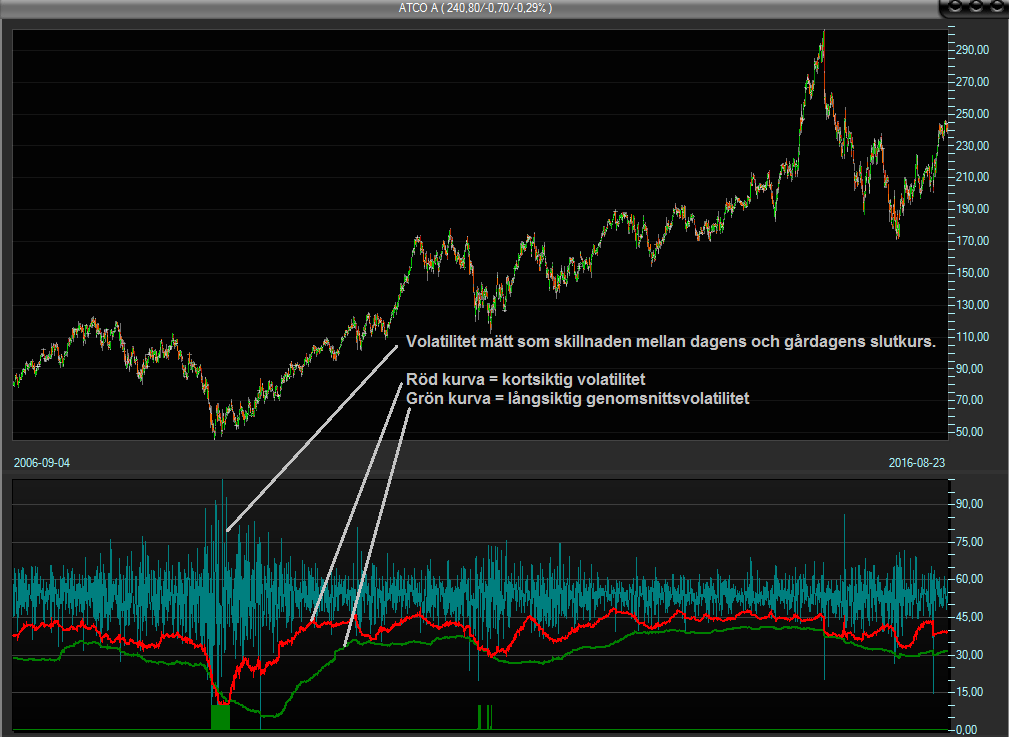Select the 'Röd kurva = kortsiktig volatilitet' annotation
Screen dimensions: 1009x737
pos(526,380)
